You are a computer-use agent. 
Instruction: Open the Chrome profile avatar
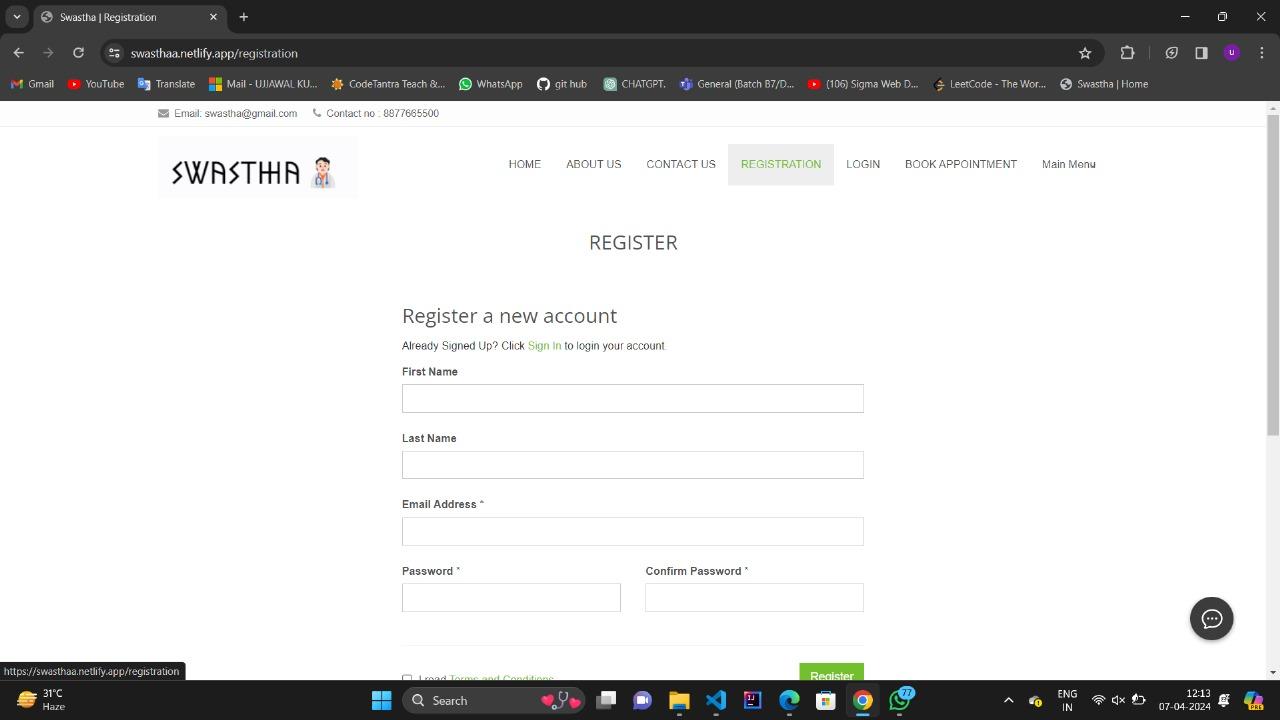(x=1232, y=53)
